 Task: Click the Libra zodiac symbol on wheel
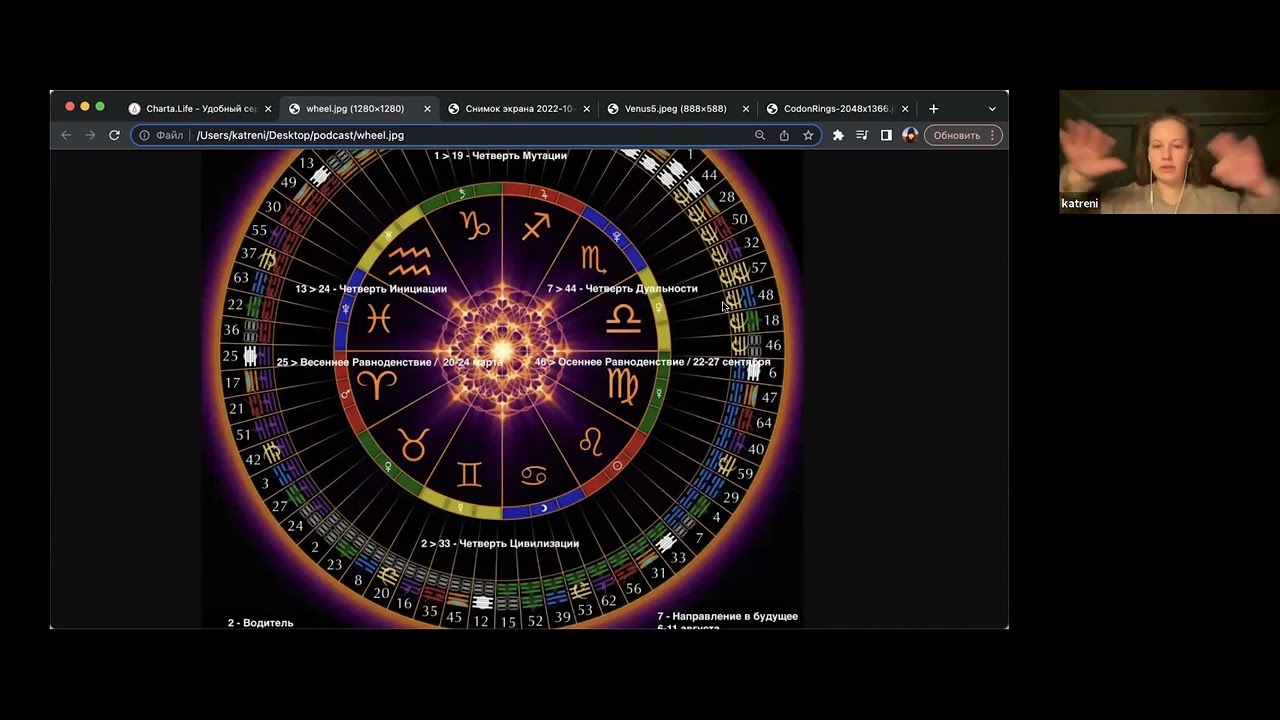(x=623, y=319)
